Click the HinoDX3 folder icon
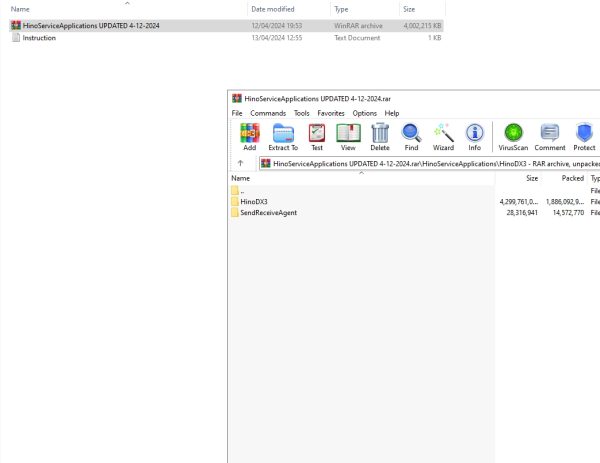The height and width of the screenshot is (463, 600). coord(235,201)
